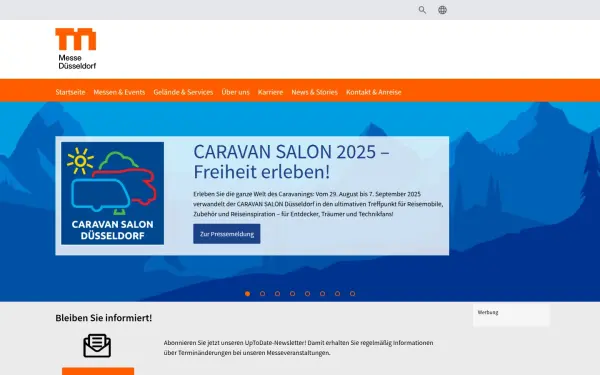The width and height of the screenshot is (600, 375).
Task: Open the Karriere menu item
Action: [271, 92]
